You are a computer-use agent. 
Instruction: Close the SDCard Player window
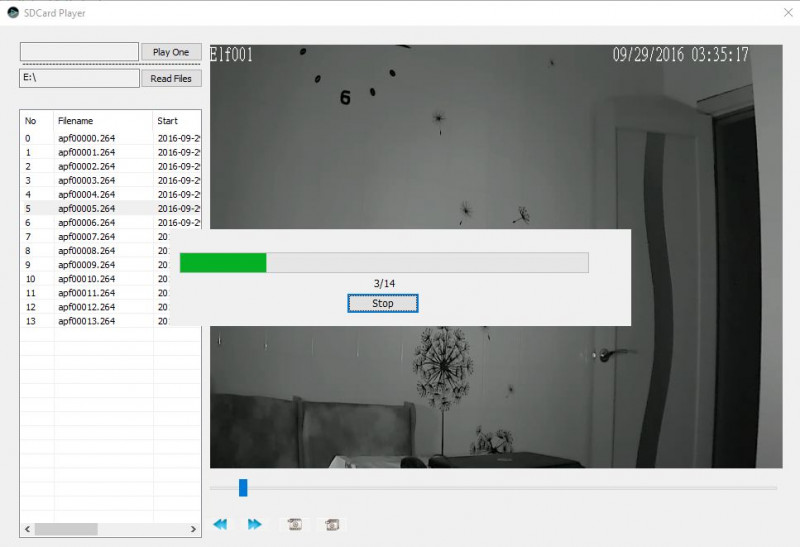point(787,13)
